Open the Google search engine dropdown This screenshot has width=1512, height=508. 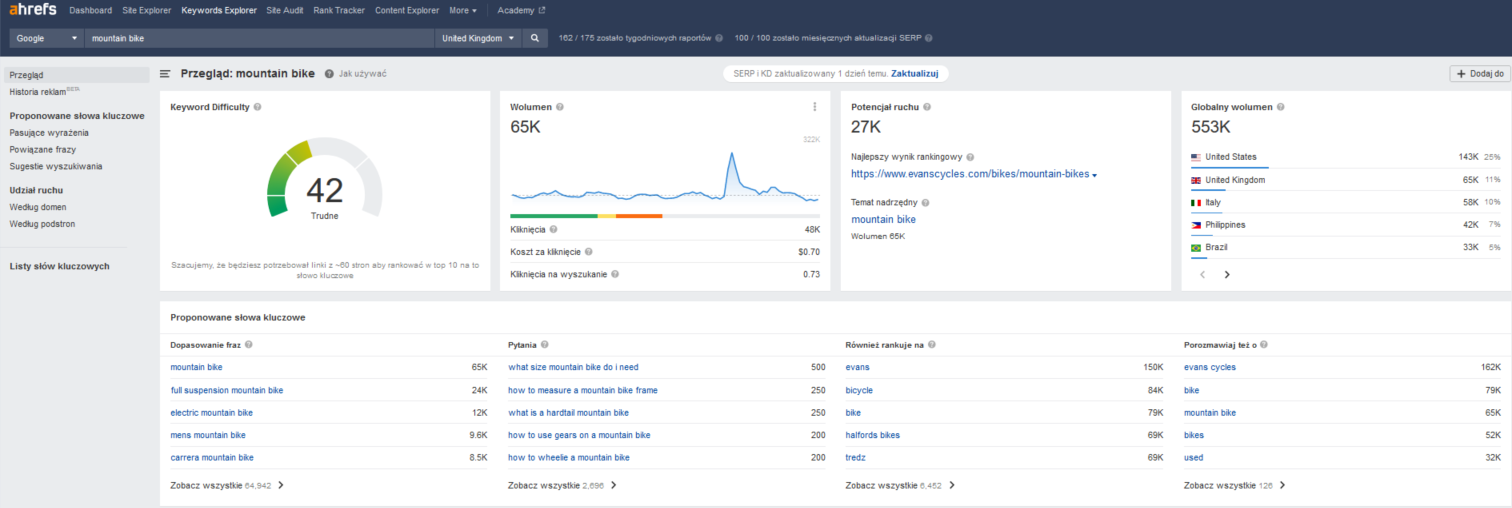[46, 38]
